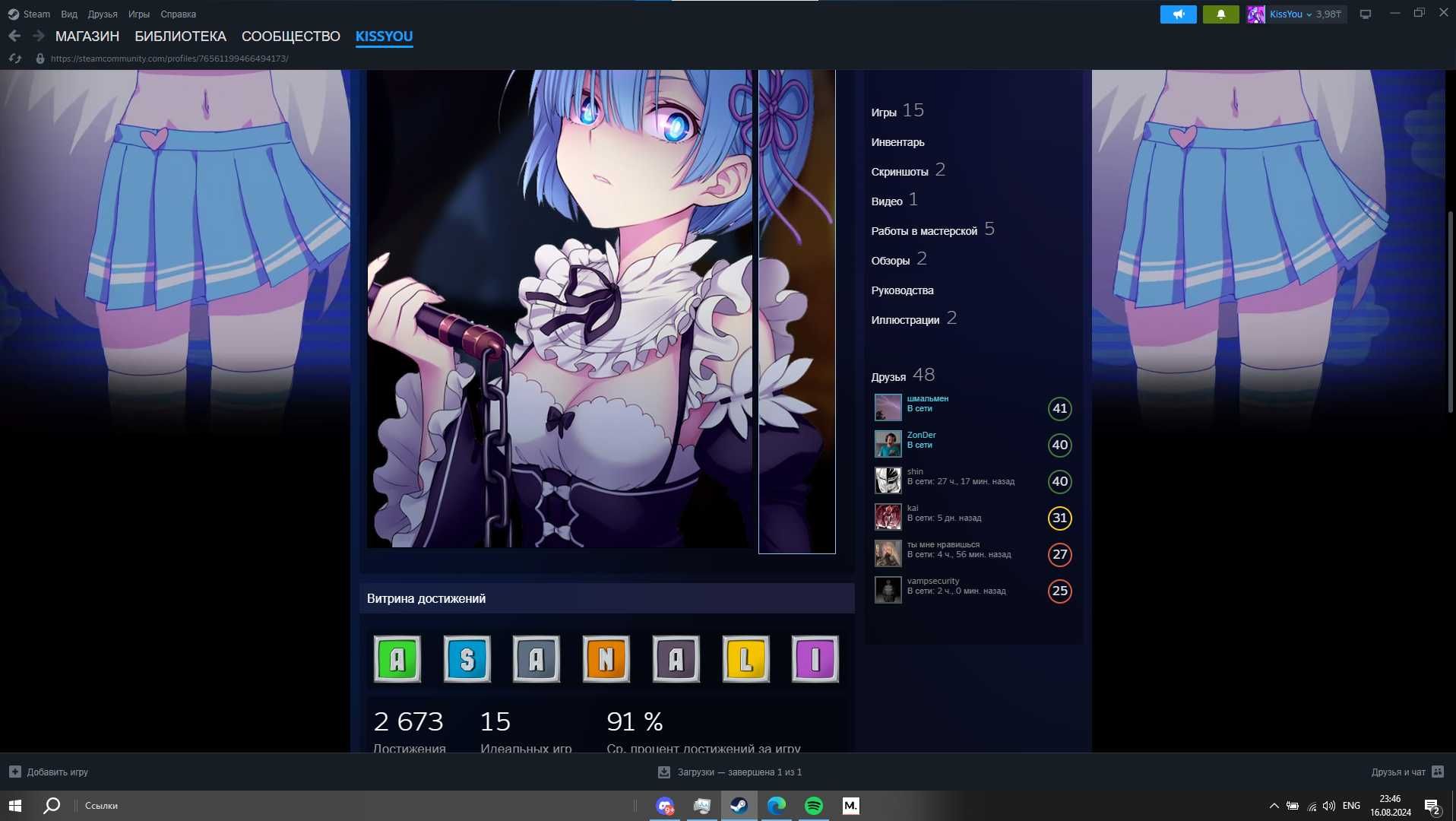
Task: Click the profile URL address field
Action: tap(169, 59)
